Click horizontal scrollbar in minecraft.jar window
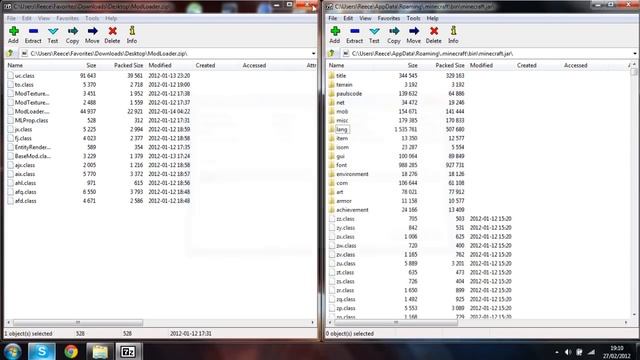The image size is (640, 360). [x=395, y=322]
